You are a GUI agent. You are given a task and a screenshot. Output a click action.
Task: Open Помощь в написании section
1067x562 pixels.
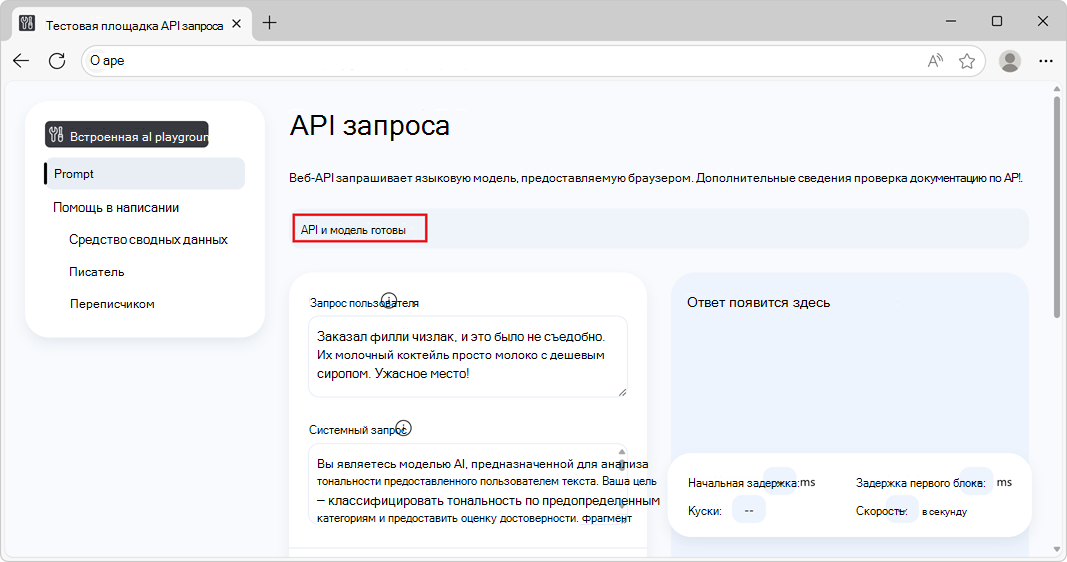click(x=116, y=208)
